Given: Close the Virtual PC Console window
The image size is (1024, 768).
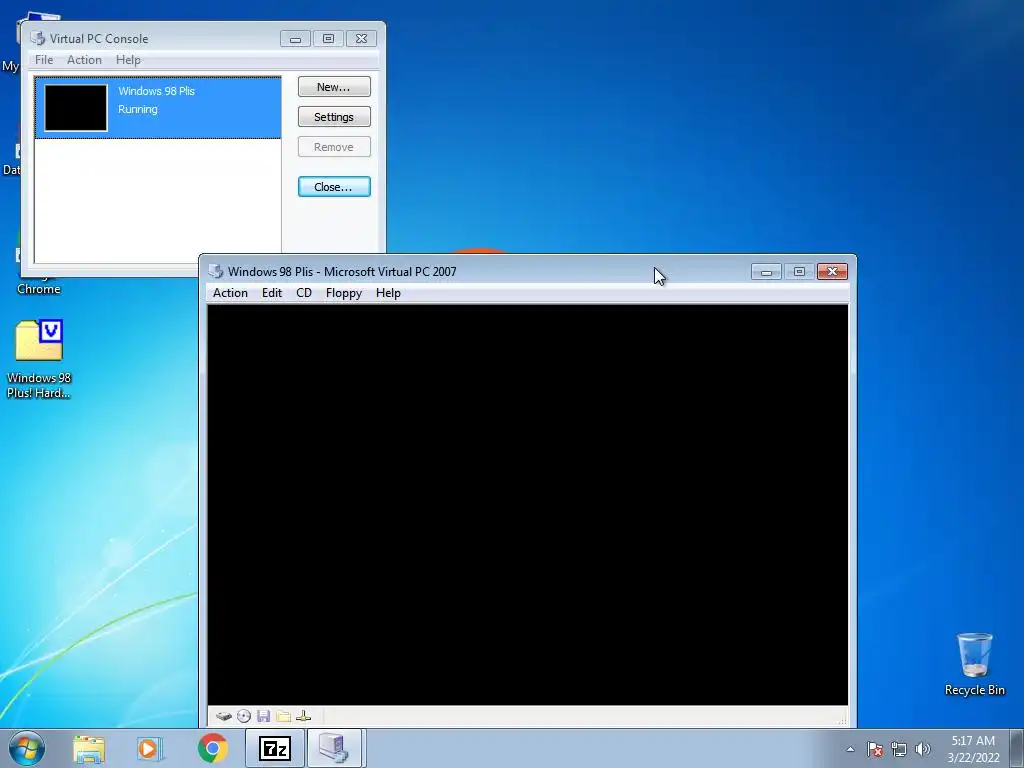Looking at the screenshot, I should [x=361, y=39].
